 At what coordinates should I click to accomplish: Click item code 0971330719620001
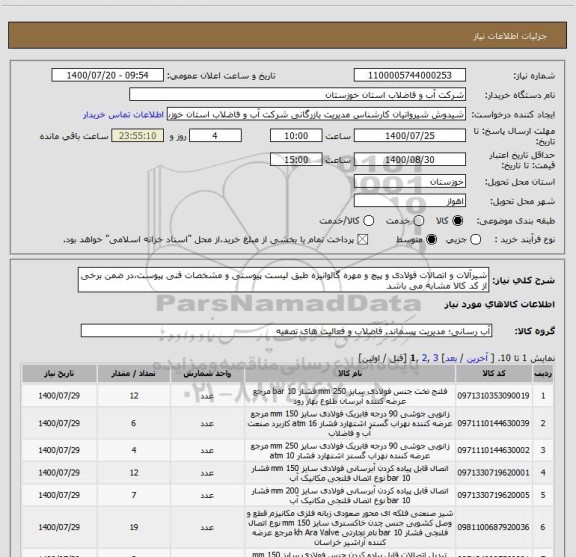[493, 473]
